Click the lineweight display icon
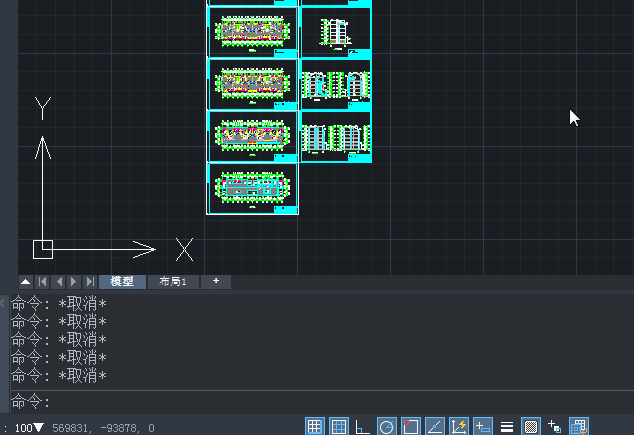 click(x=507, y=427)
